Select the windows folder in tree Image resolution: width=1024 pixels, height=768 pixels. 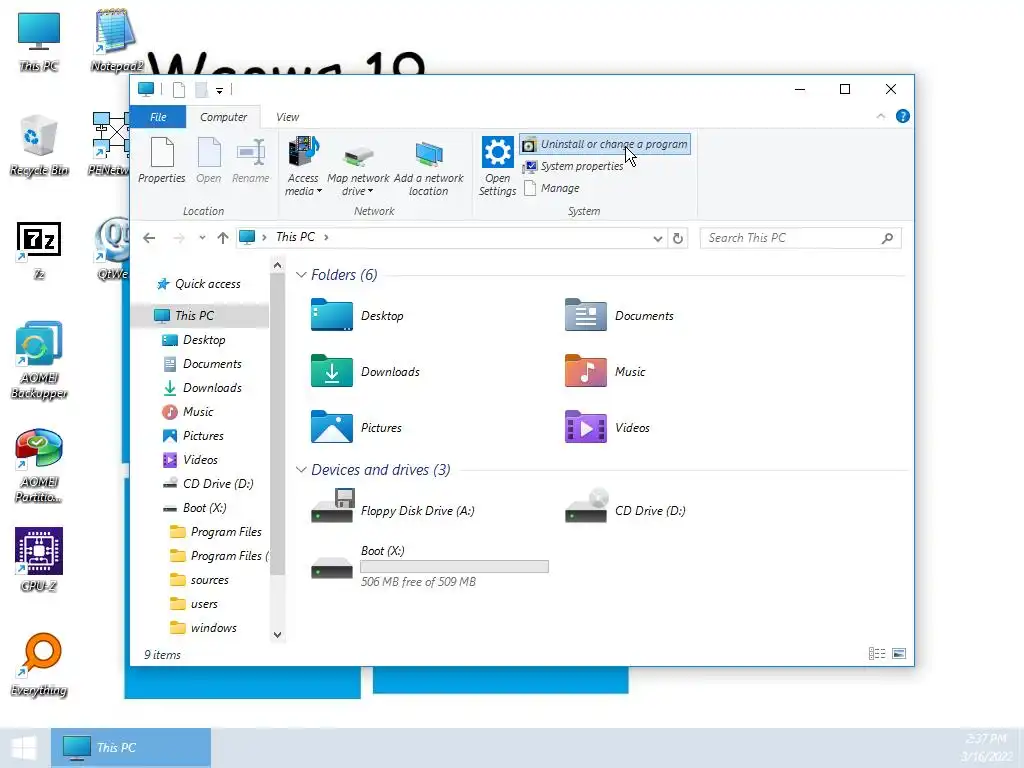203,628
